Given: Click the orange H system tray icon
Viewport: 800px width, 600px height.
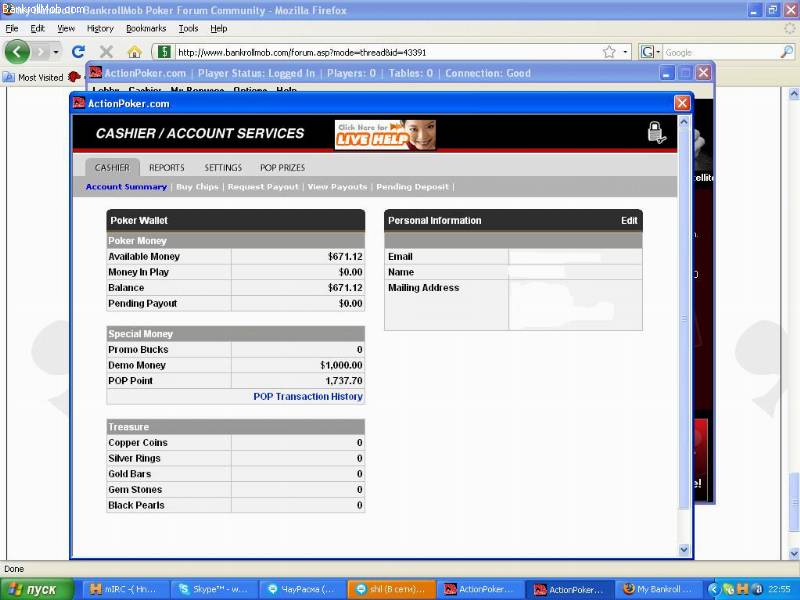Looking at the screenshot, I should (x=742, y=590).
